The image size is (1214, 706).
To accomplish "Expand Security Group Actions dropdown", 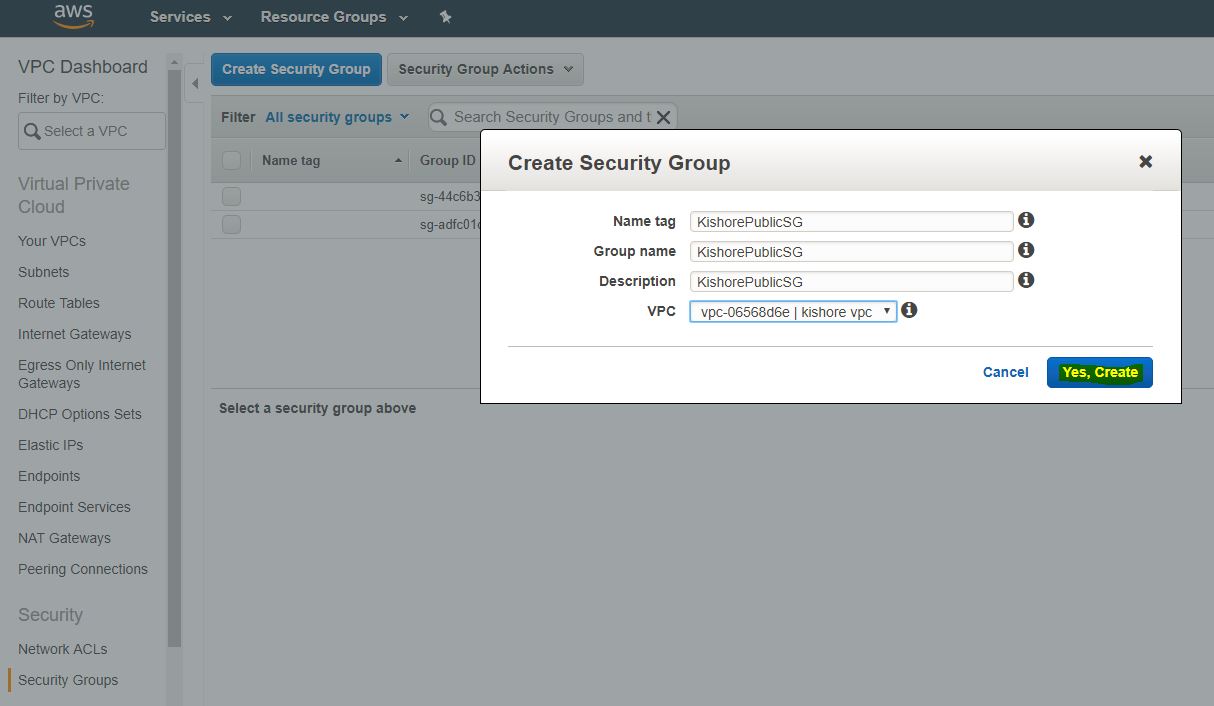I will (485, 69).
